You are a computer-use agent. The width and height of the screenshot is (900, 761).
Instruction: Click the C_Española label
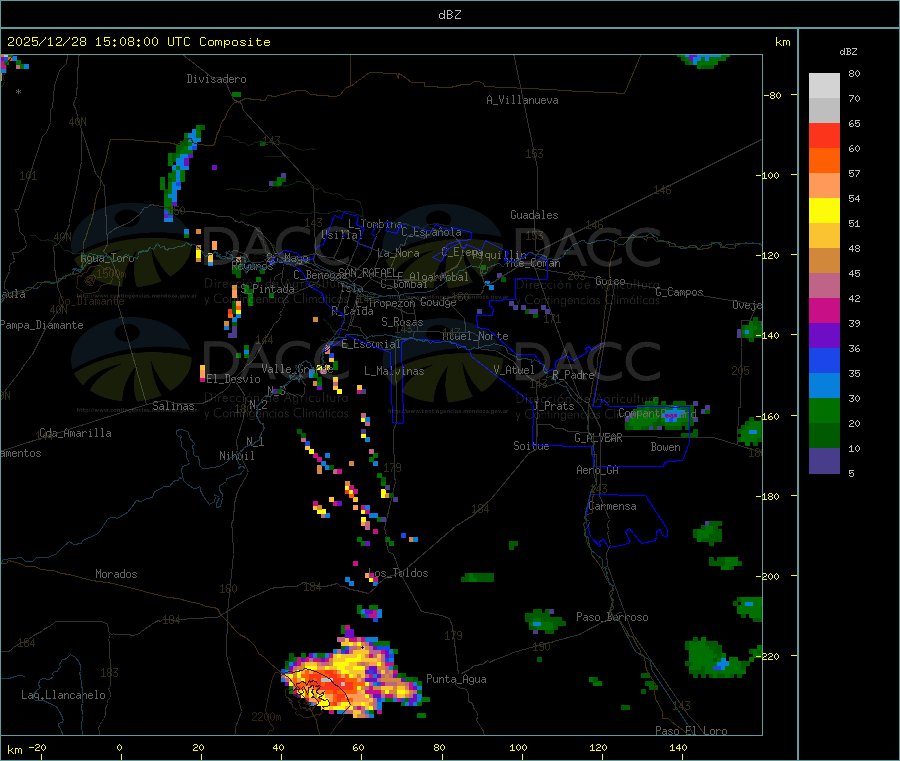tap(432, 232)
